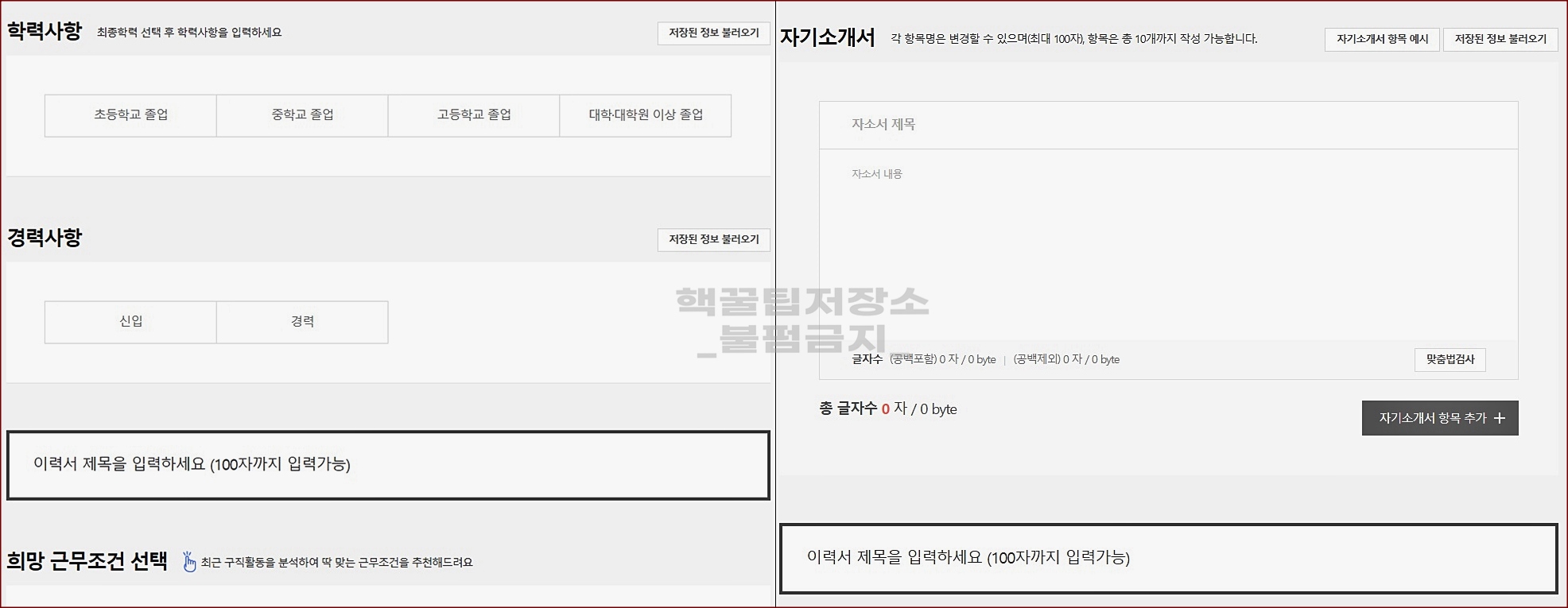1568x608 pixels.
Task: Click the 자소서 제목 input field
Action: coord(1168,125)
